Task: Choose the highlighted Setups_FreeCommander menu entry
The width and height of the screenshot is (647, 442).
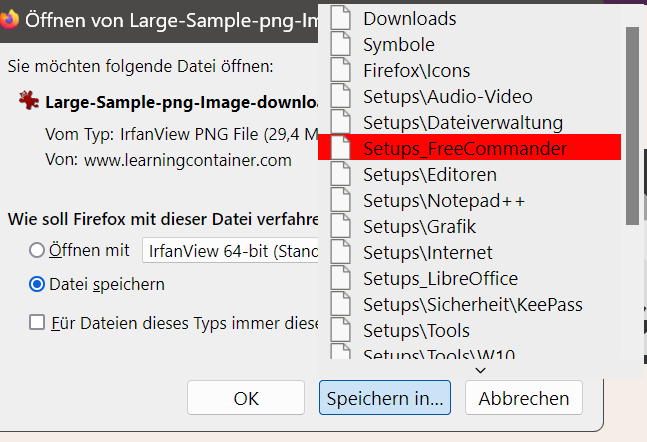Action: [x=465, y=149]
